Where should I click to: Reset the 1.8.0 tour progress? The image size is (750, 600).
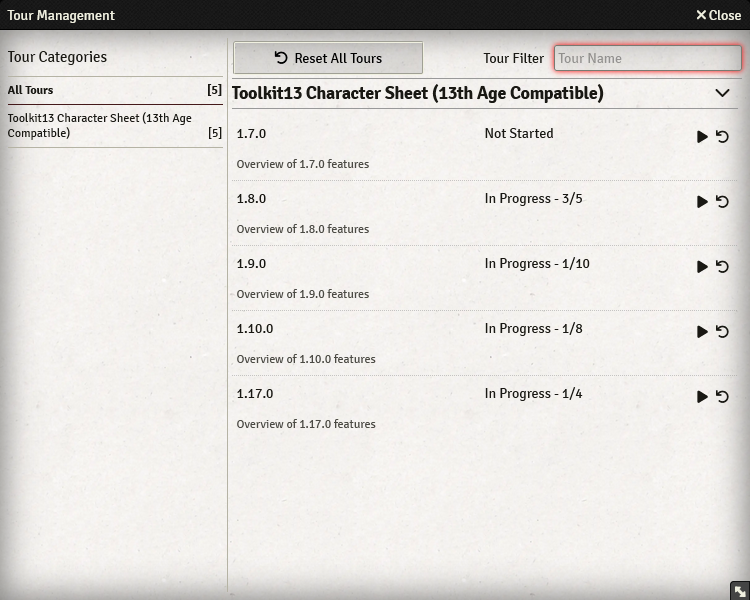click(722, 202)
